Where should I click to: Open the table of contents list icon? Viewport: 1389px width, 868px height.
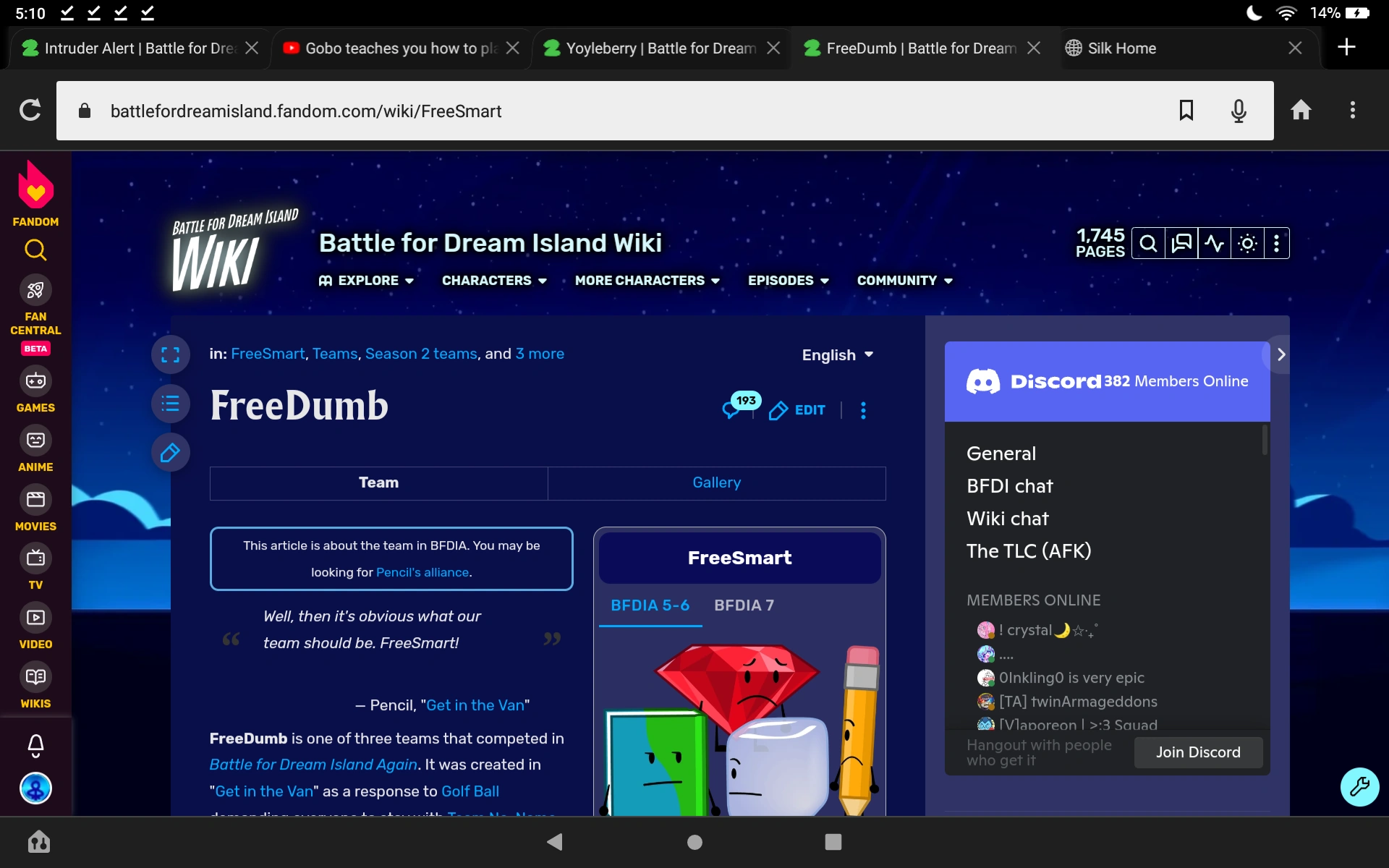171,404
